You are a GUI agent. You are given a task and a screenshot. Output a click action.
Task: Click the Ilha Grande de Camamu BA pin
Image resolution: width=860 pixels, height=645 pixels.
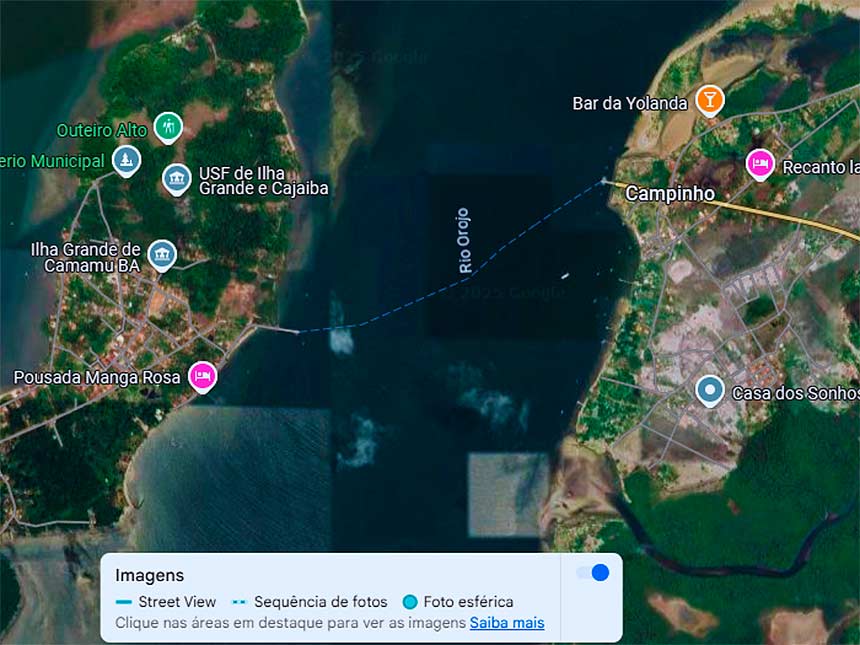(161, 254)
